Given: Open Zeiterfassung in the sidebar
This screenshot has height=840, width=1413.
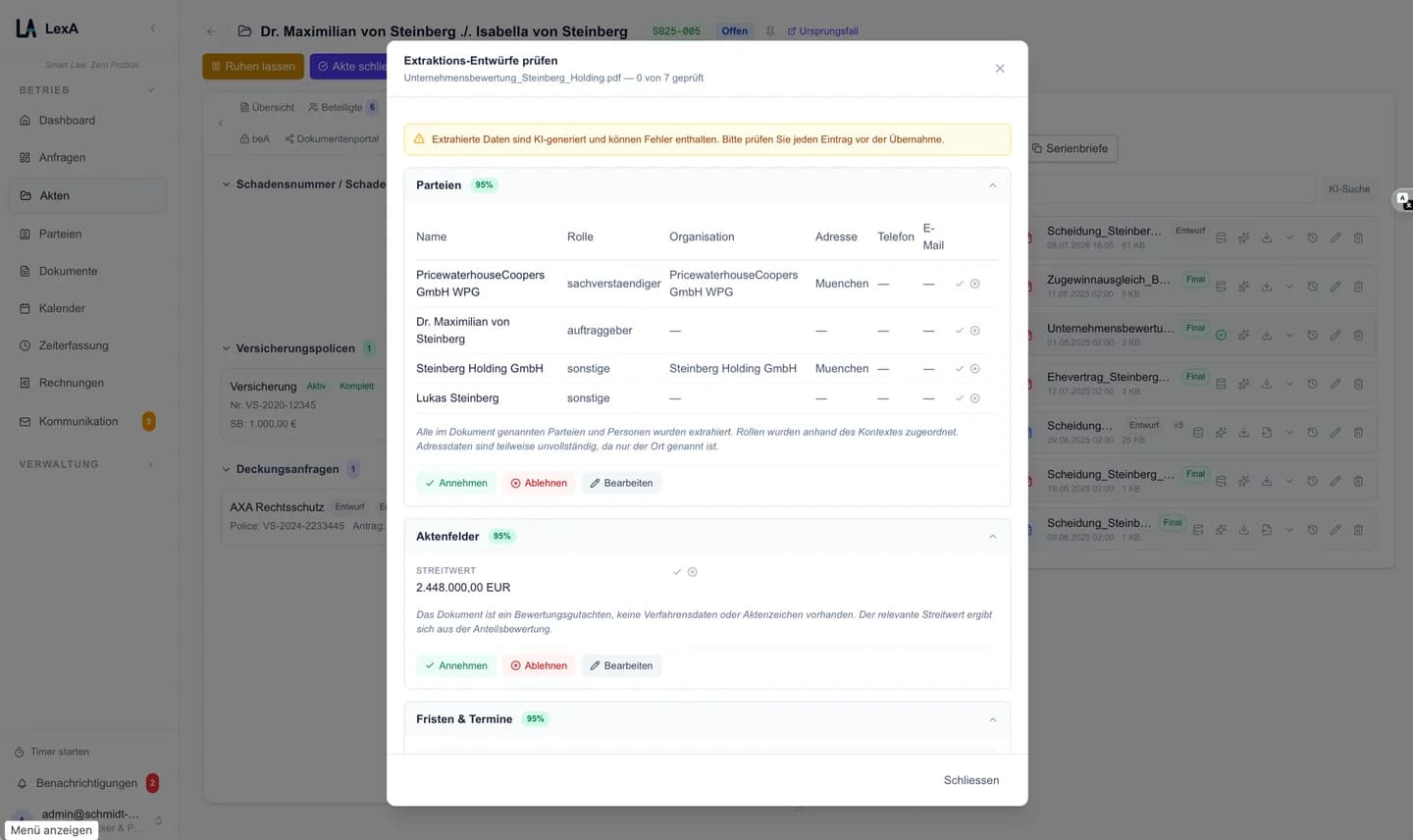Looking at the screenshot, I should [86, 345].
